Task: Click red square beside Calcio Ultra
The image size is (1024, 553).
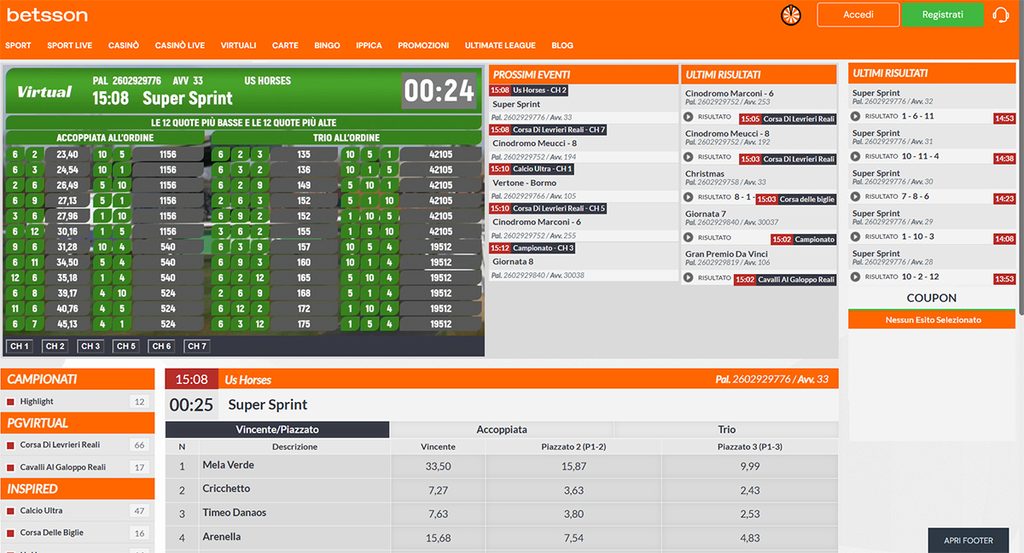Action: tap(10, 511)
